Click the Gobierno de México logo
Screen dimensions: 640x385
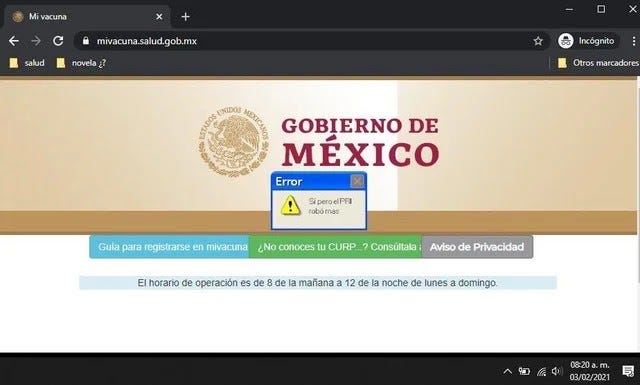pyautogui.click(x=319, y=141)
